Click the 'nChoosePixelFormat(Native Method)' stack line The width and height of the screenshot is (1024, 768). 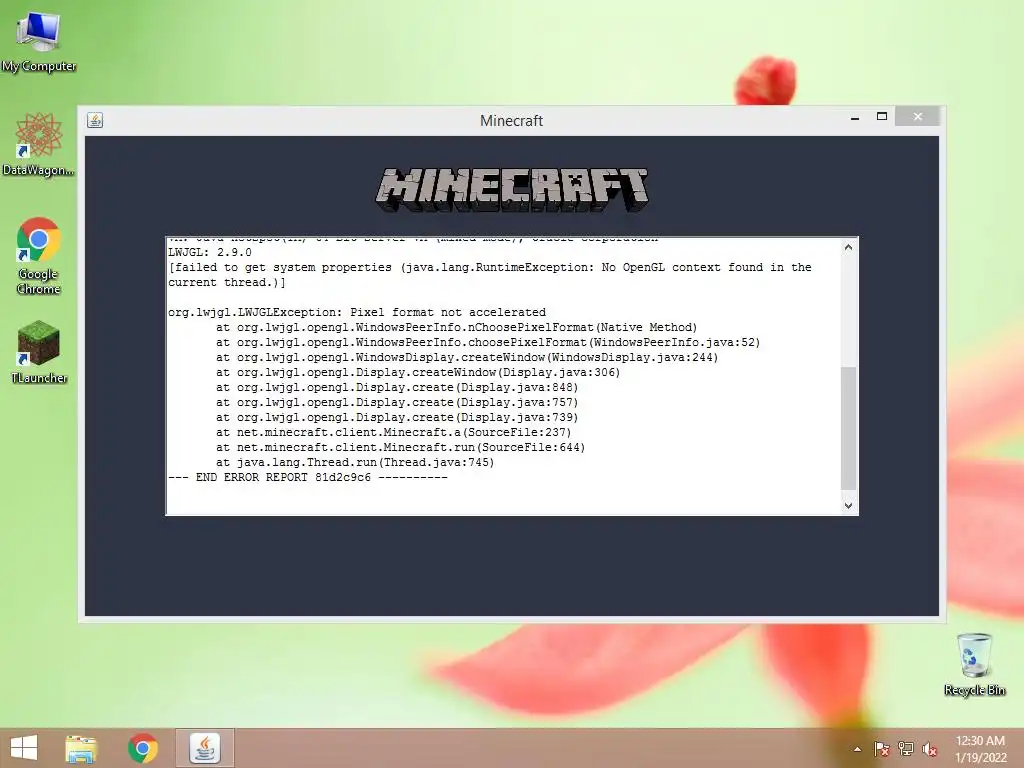coord(456,327)
